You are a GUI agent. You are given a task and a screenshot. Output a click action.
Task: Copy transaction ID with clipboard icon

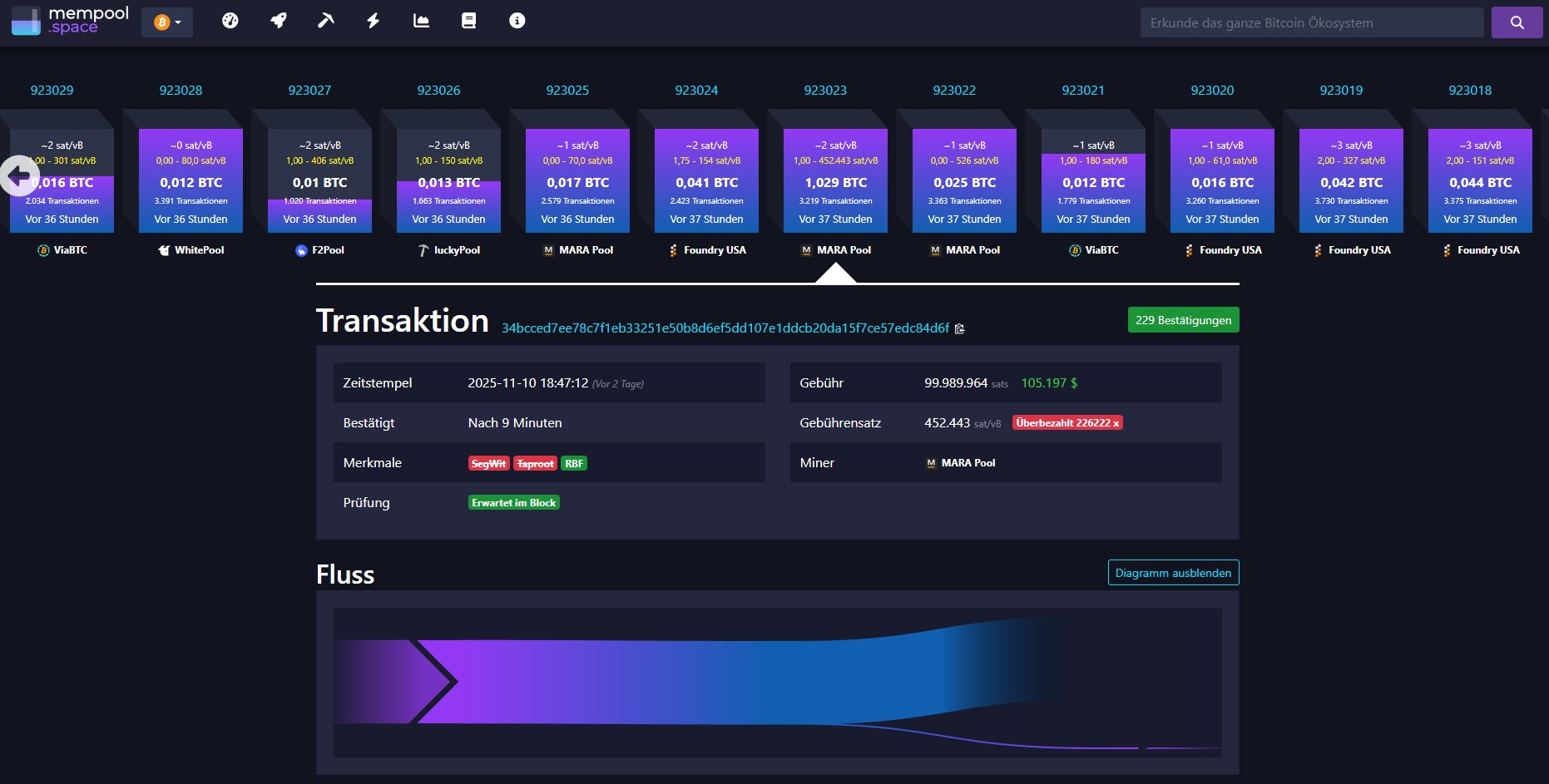[x=959, y=329]
